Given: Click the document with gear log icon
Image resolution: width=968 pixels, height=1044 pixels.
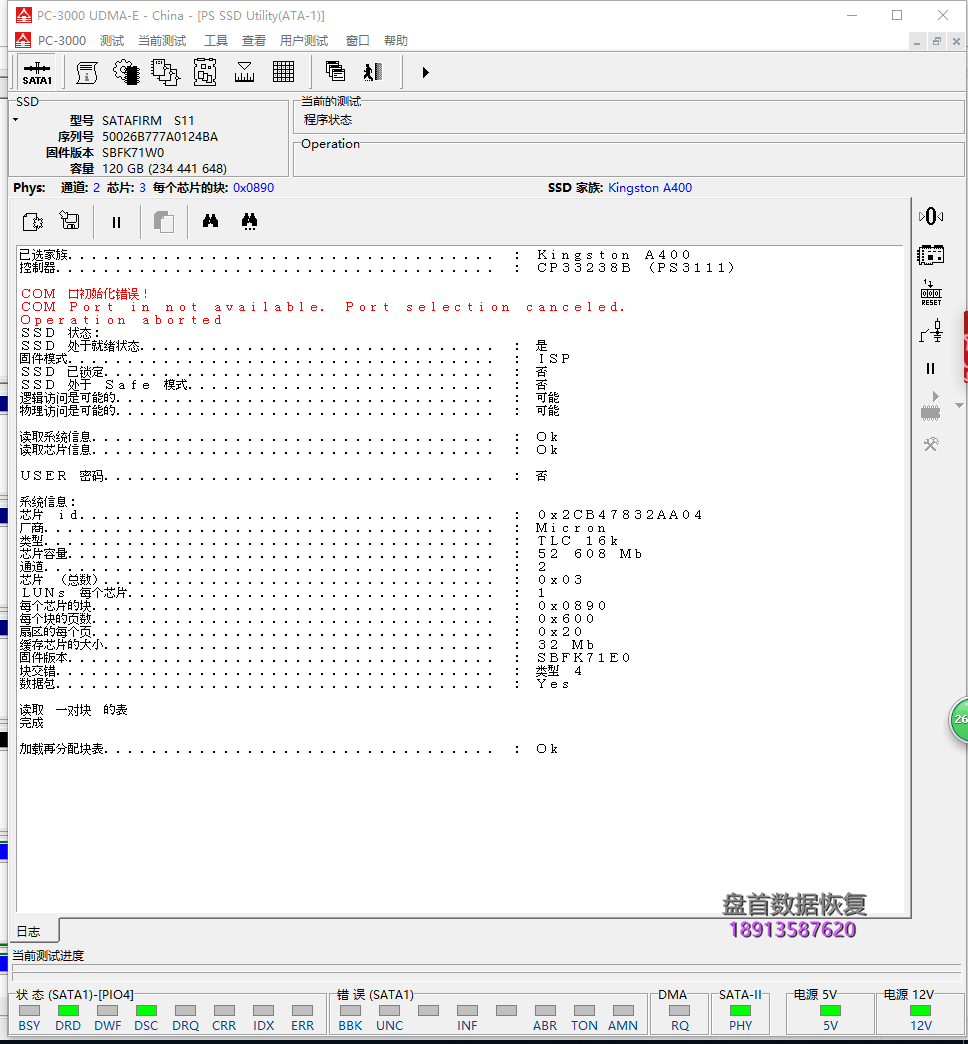Looking at the screenshot, I should coord(33,222).
